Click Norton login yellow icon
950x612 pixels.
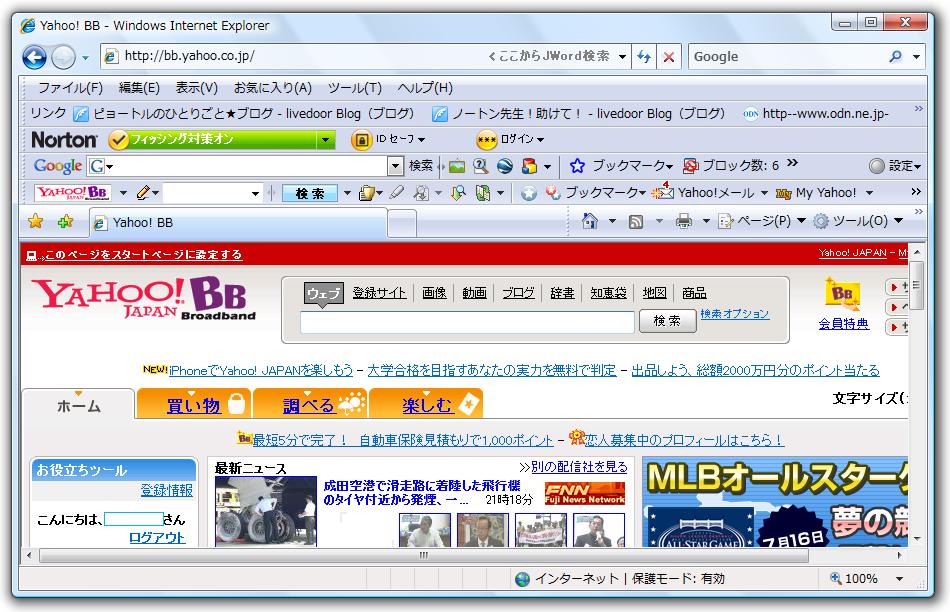click(x=486, y=140)
